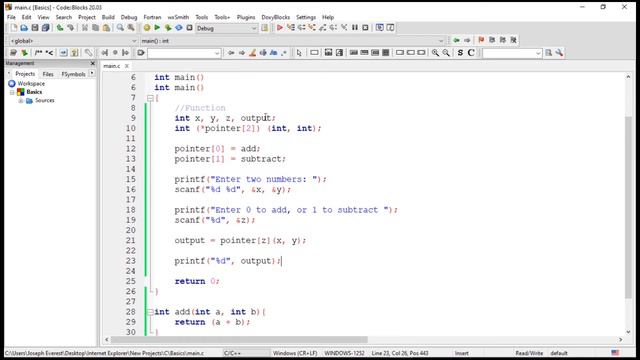
Task: Expand the Sources folder in project tree
Action: (x=21, y=100)
